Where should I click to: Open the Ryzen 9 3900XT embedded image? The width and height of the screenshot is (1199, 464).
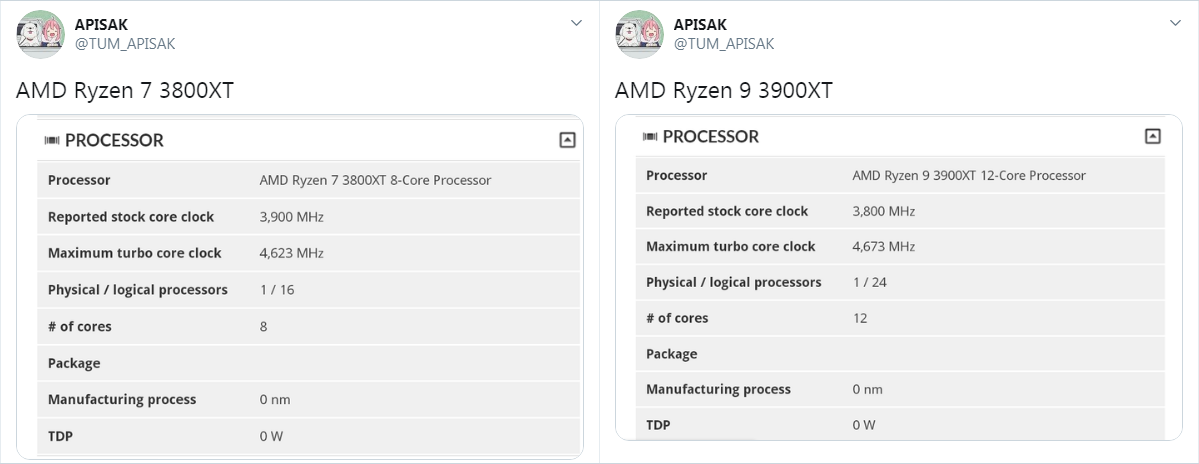[898, 277]
